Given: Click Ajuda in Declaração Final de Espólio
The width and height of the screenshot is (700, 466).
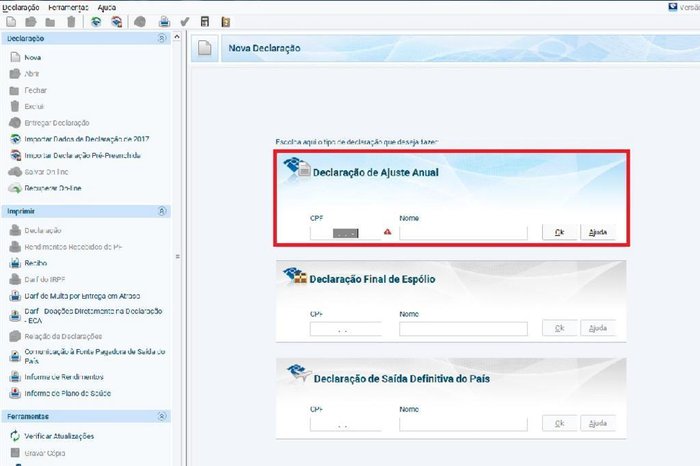Looking at the screenshot, I should (x=598, y=328).
